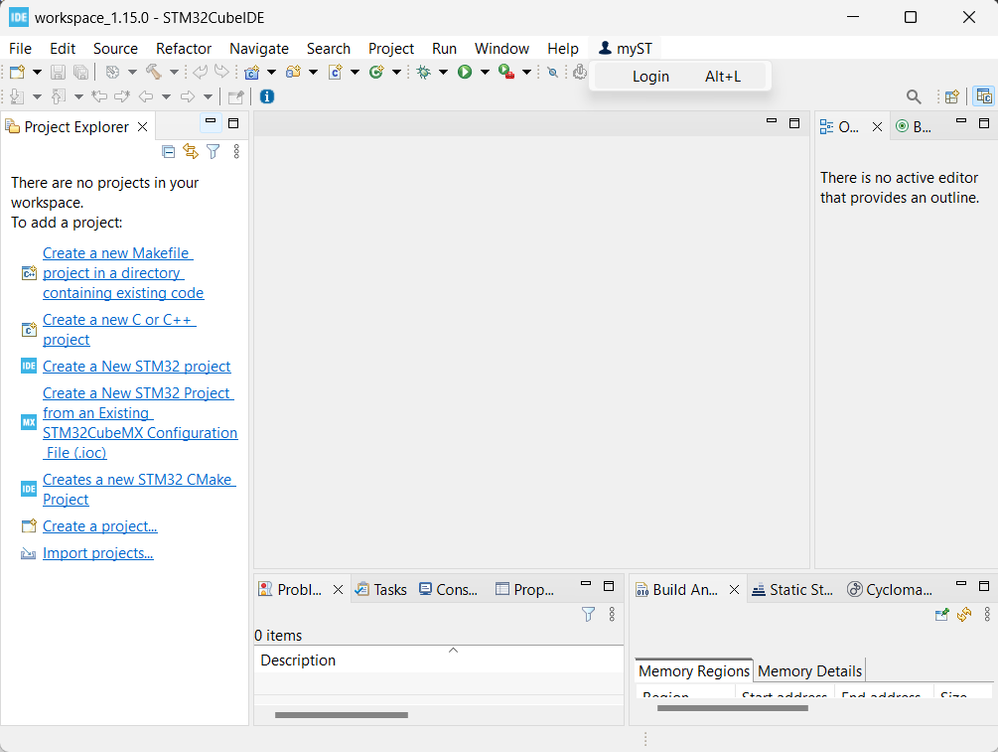Open the Properties tab

click(525, 590)
